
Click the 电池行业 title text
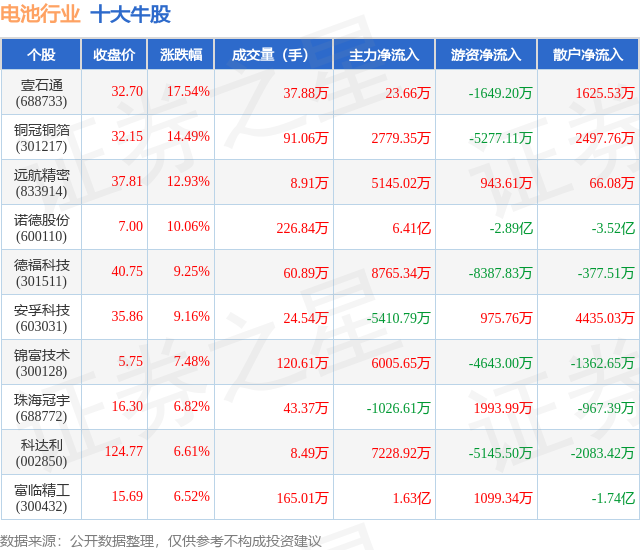click(x=40, y=14)
